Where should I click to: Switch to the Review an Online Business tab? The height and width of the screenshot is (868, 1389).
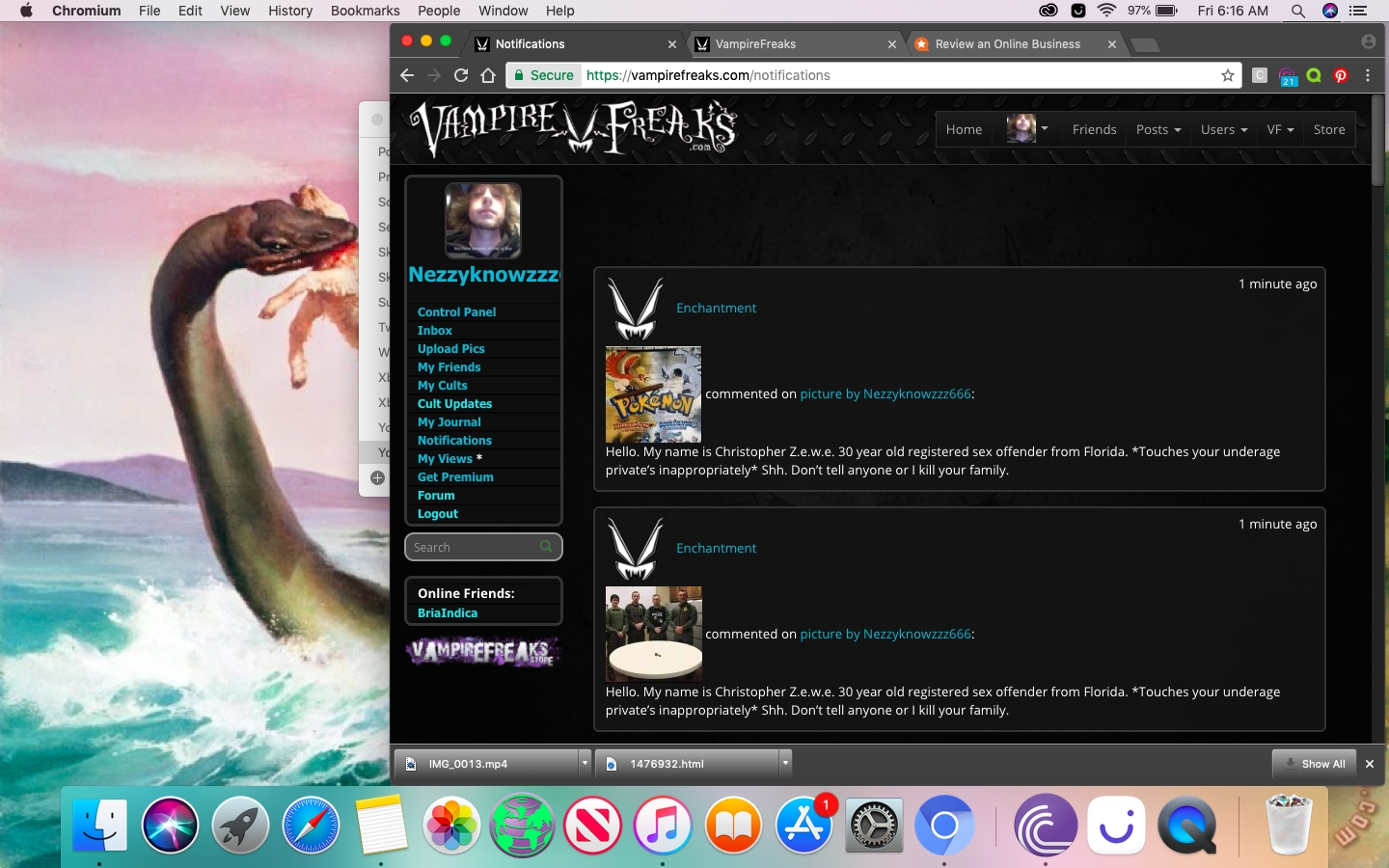click(x=1006, y=43)
